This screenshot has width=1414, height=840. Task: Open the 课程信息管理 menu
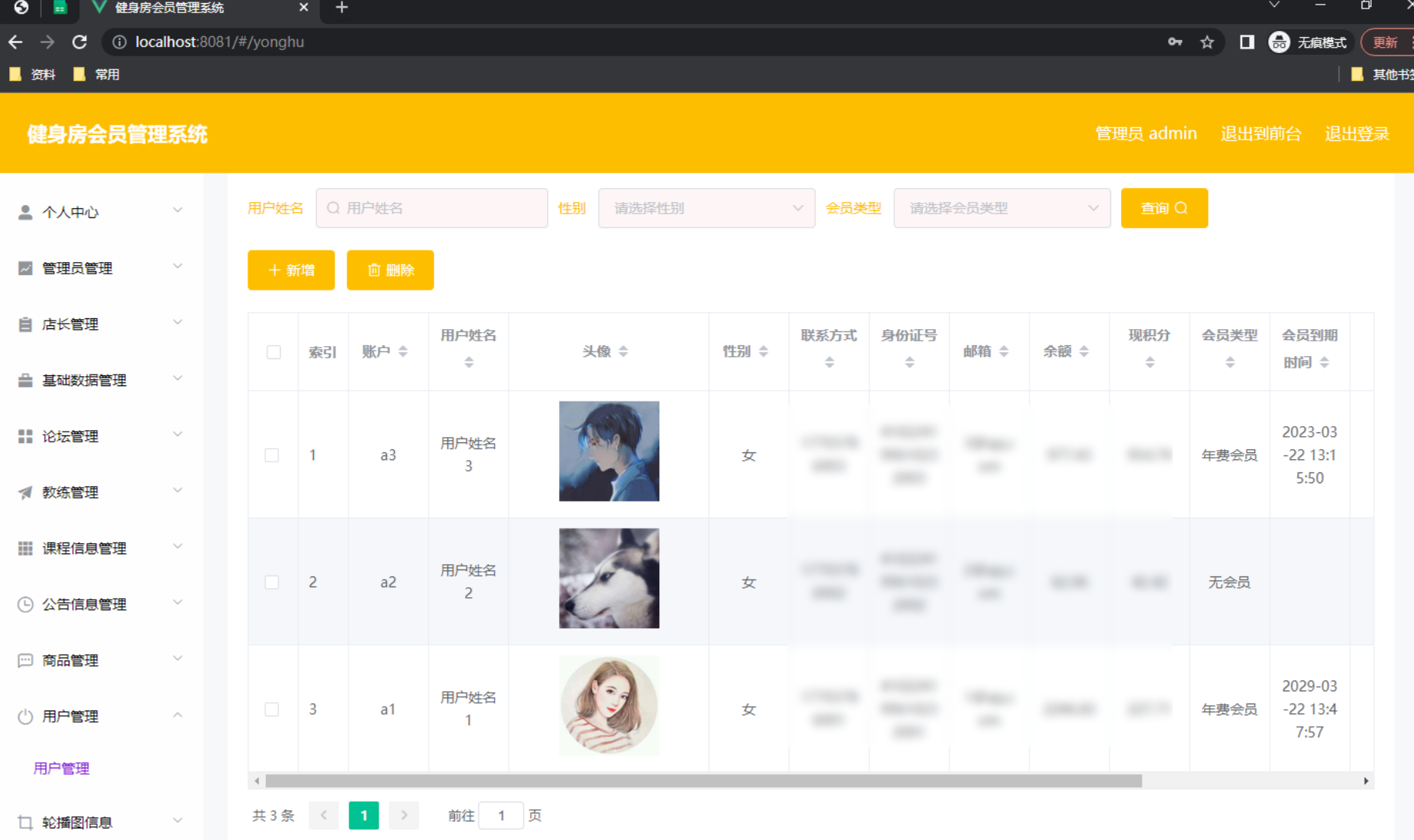(102, 548)
